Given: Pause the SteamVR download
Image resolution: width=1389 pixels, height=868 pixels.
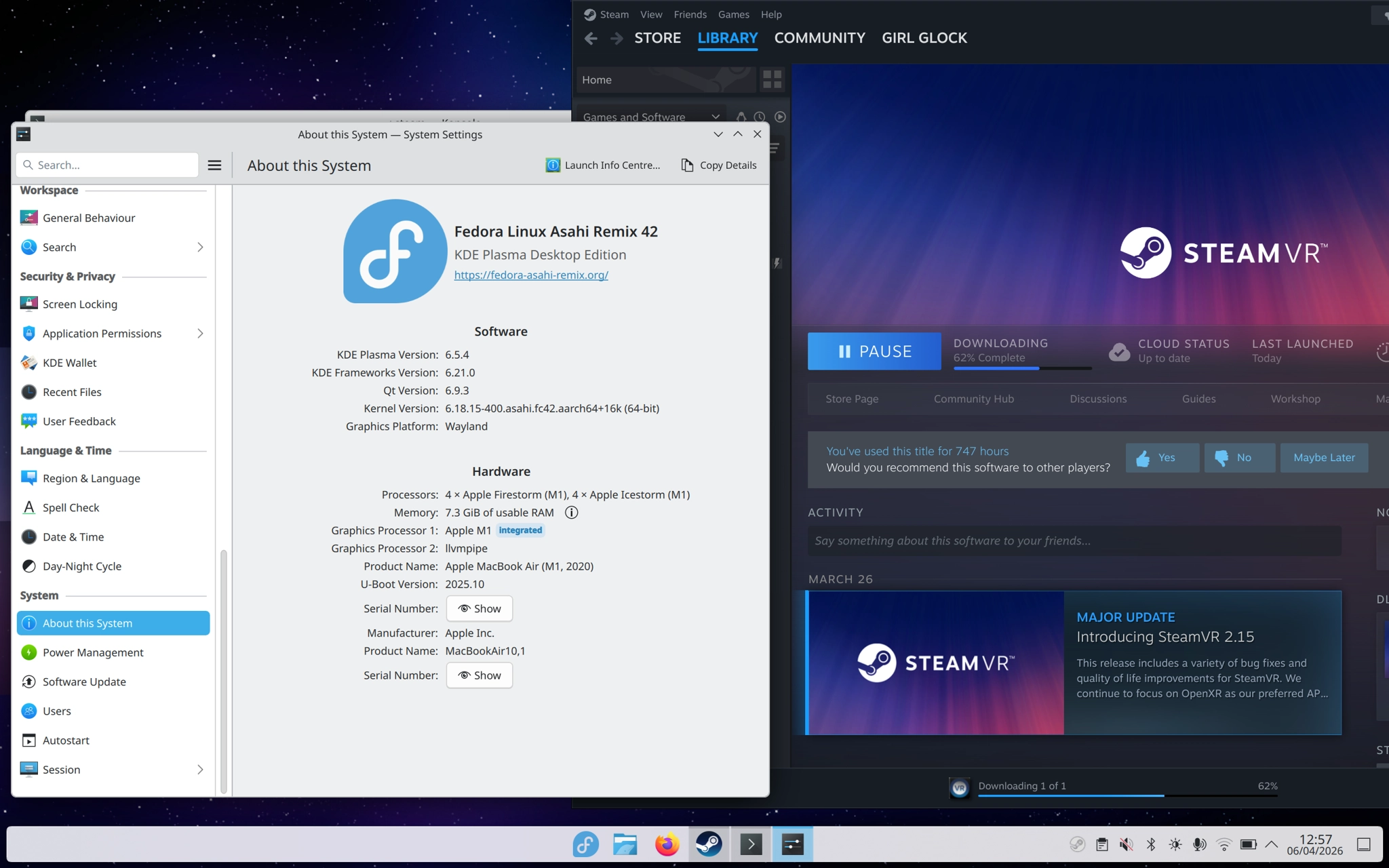Looking at the screenshot, I should (874, 351).
